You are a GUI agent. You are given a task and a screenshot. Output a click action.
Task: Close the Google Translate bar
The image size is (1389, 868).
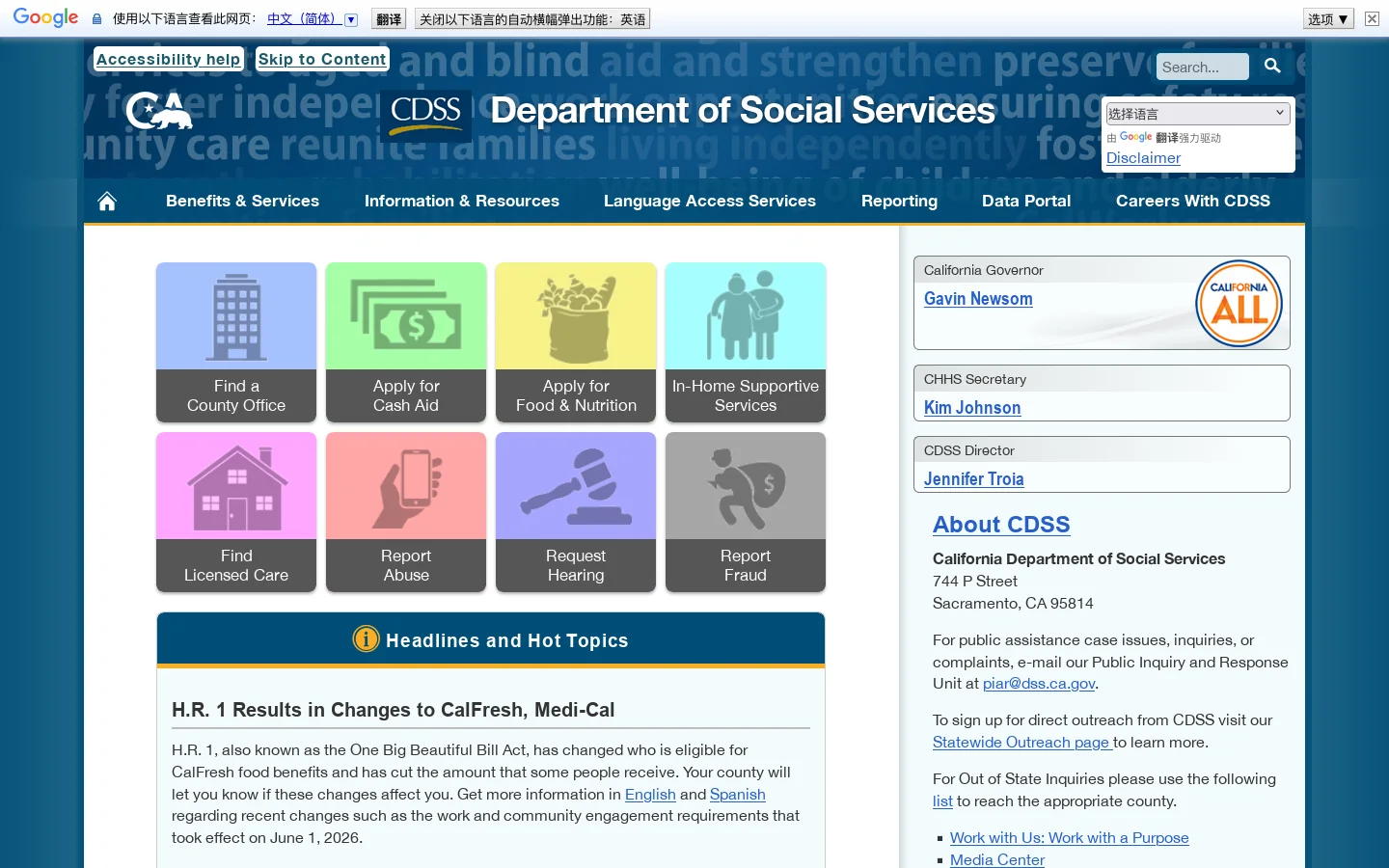[1372, 18]
